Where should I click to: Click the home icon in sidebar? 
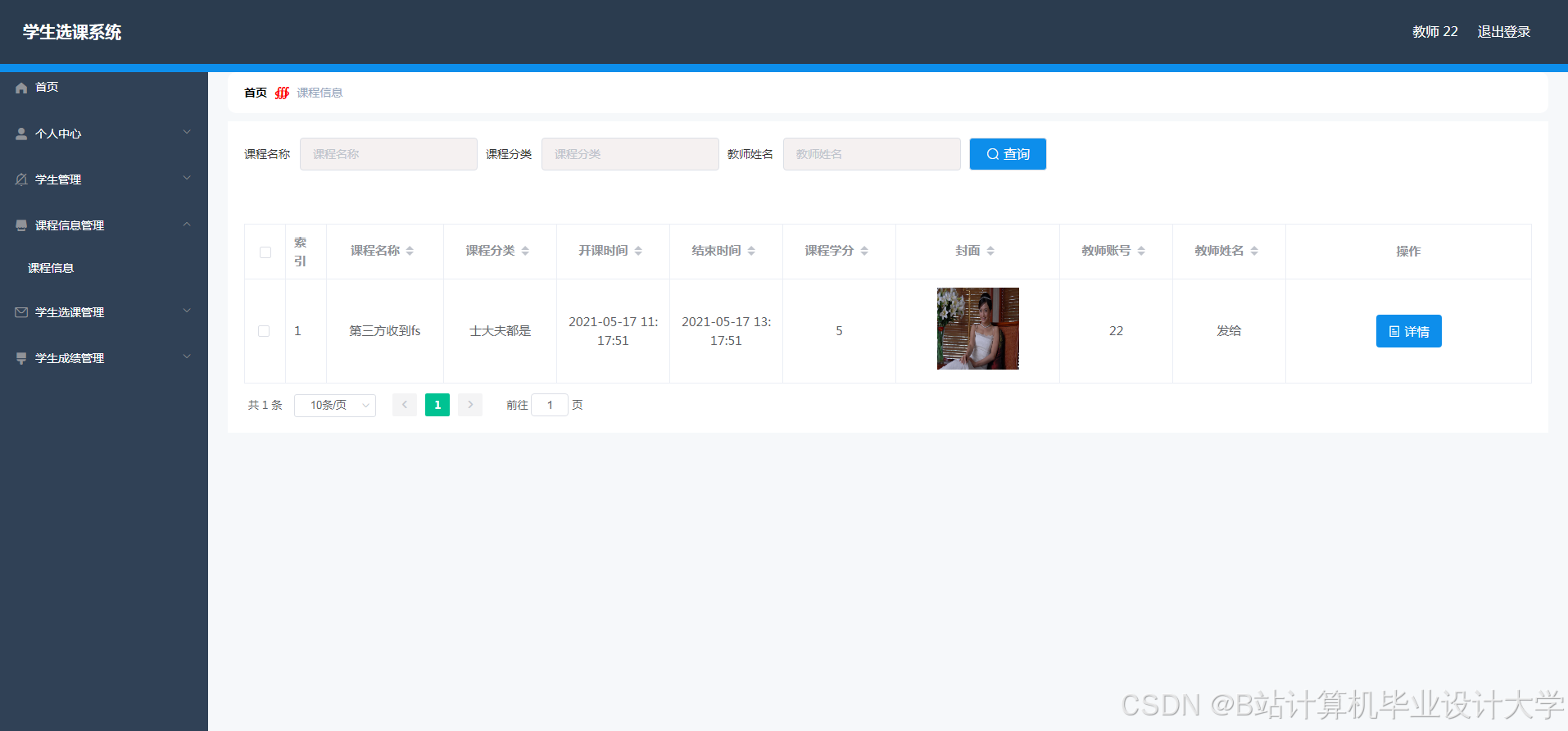coord(21,88)
